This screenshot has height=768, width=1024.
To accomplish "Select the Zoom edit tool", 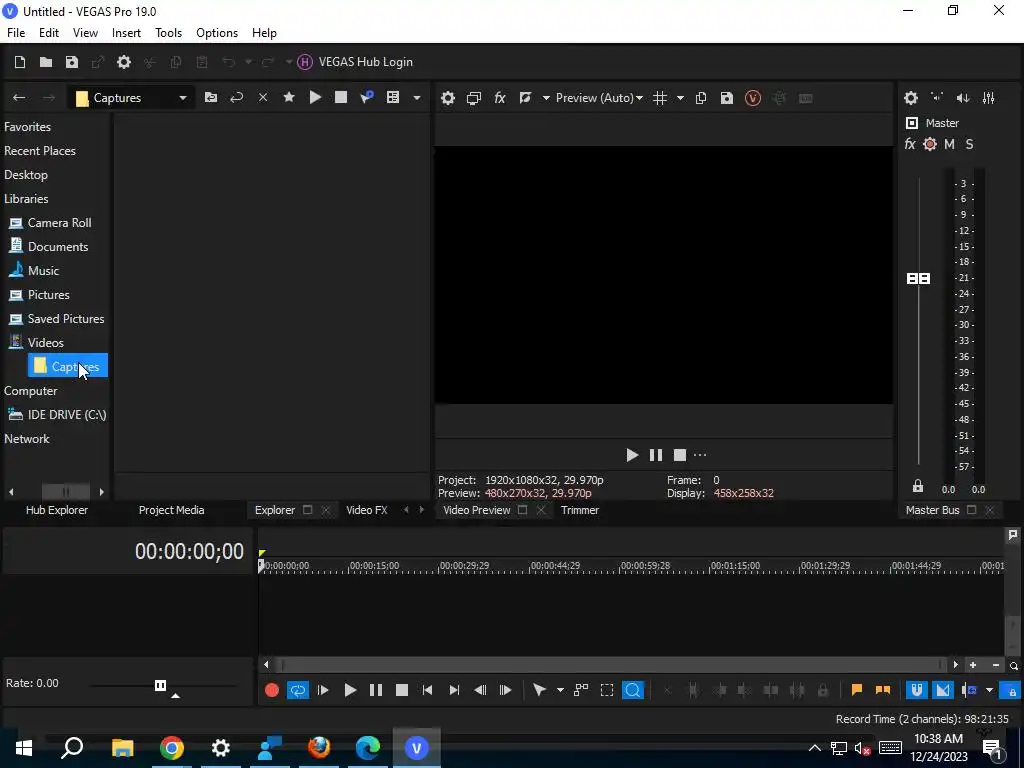I will [633, 690].
